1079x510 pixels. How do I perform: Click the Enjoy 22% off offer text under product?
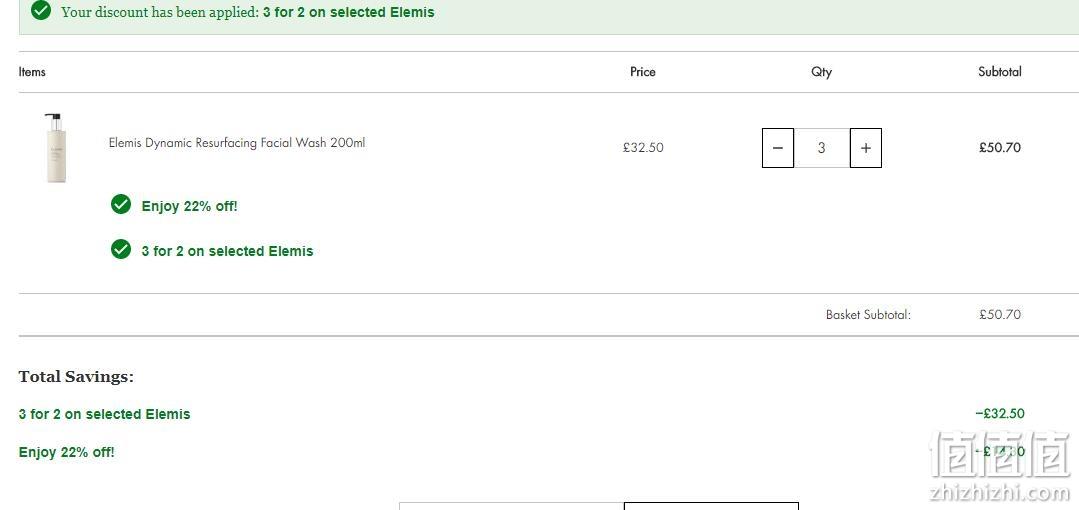(189, 206)
